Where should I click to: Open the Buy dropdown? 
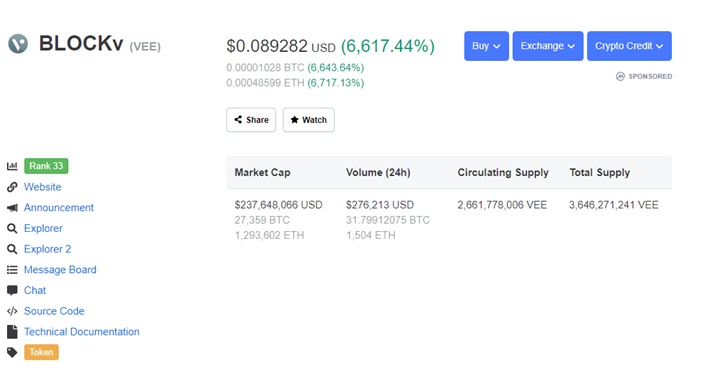click(x=486, y=46)
